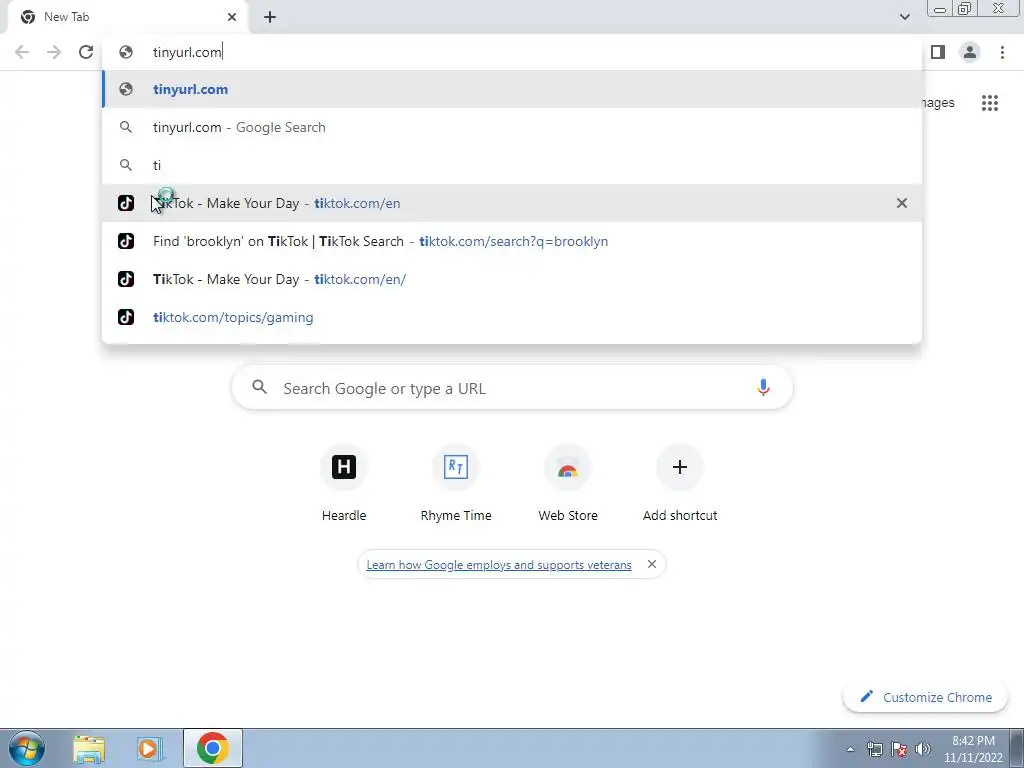Click the network tray icon
Viewport: 1024px width, 768px height.
[874, 749]
